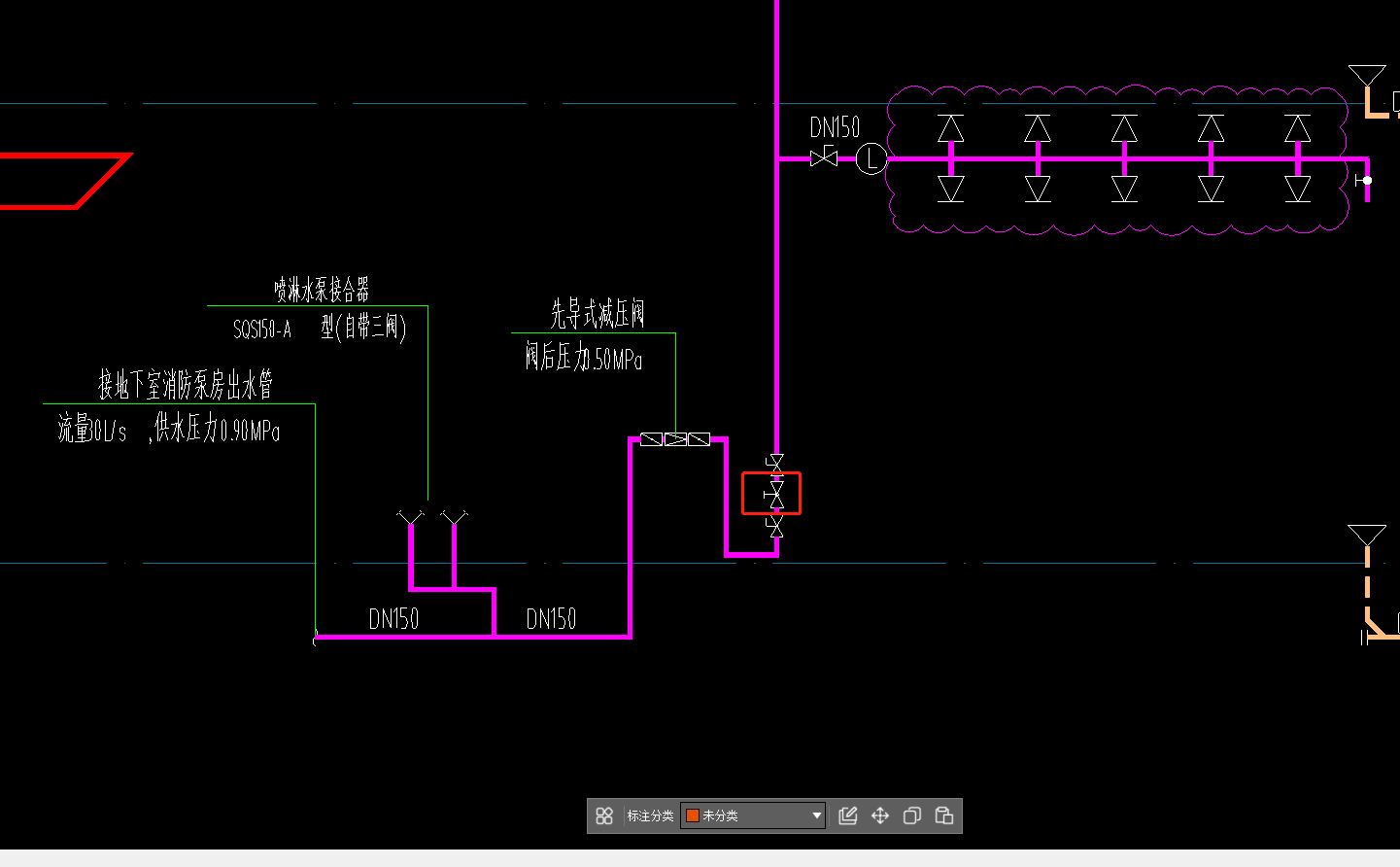
Task: Click the move arrows icon in toolbar
Action: [x=880, y=815]
